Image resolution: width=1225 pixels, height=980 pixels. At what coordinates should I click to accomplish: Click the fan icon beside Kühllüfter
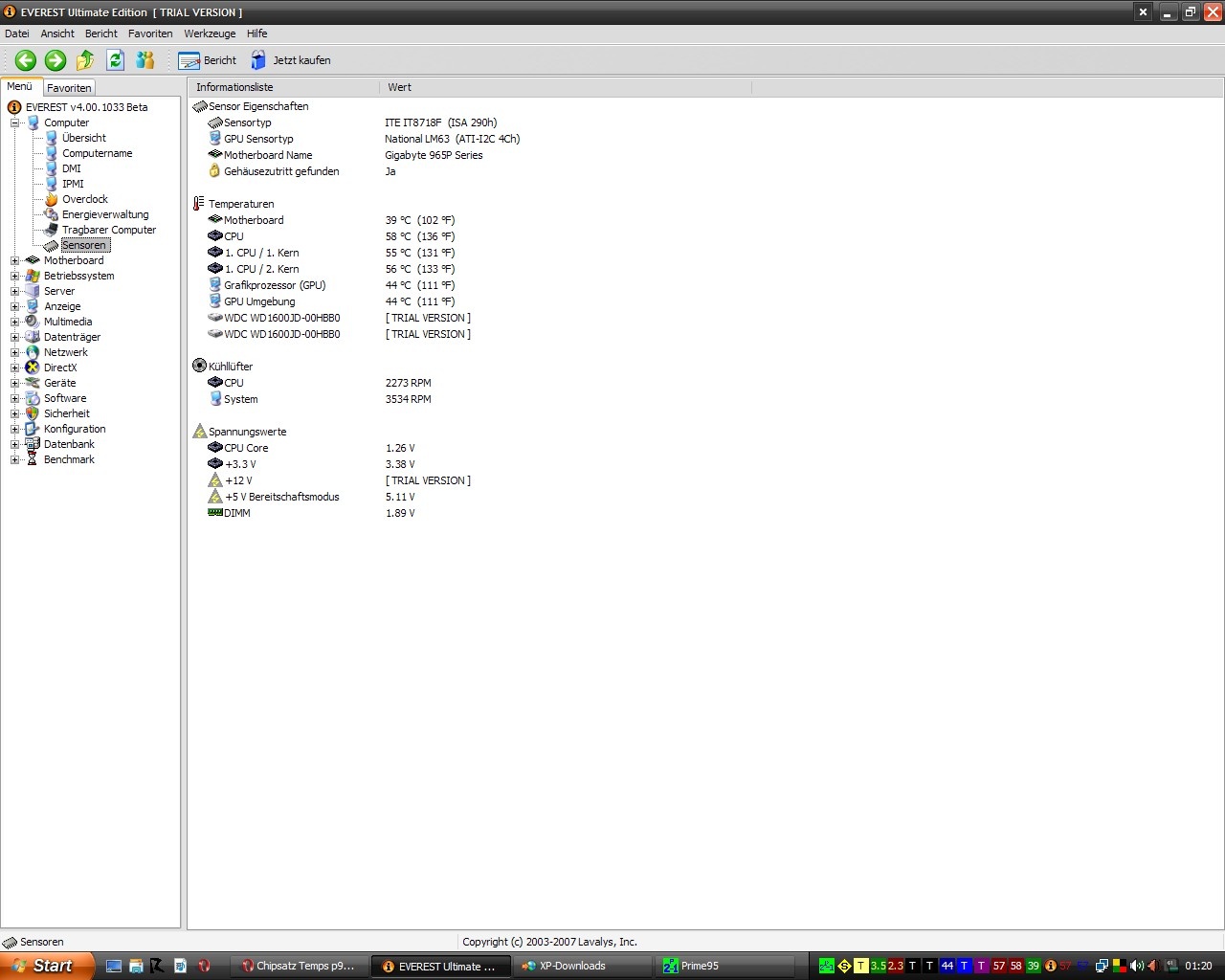(x=199, y=366)
